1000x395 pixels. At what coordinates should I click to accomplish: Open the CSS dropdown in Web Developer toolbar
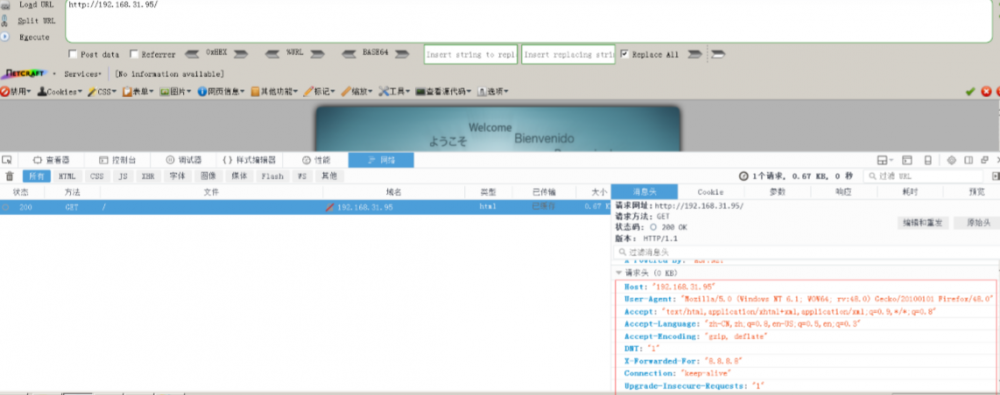point(102,92)
